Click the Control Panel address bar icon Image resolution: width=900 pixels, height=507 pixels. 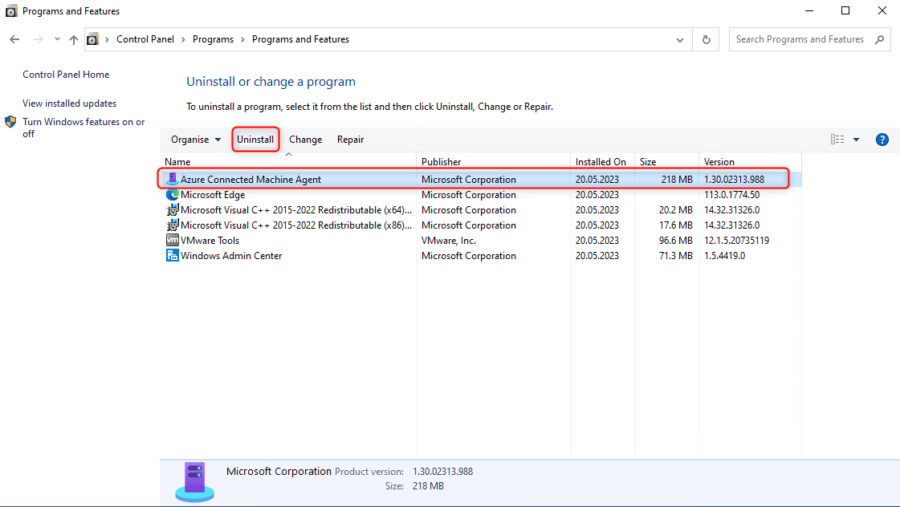pos(92,39)
